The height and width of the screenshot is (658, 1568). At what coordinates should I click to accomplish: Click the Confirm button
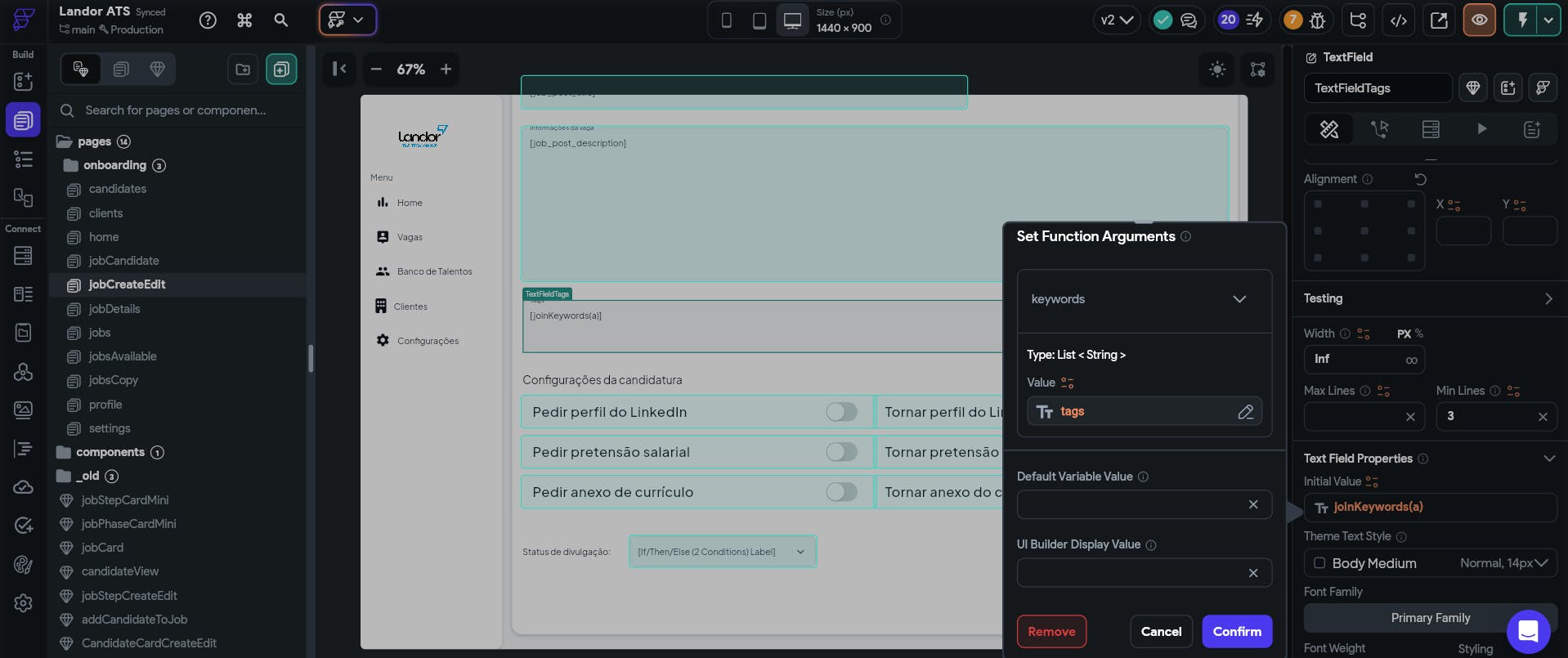tap(1236, 632)
